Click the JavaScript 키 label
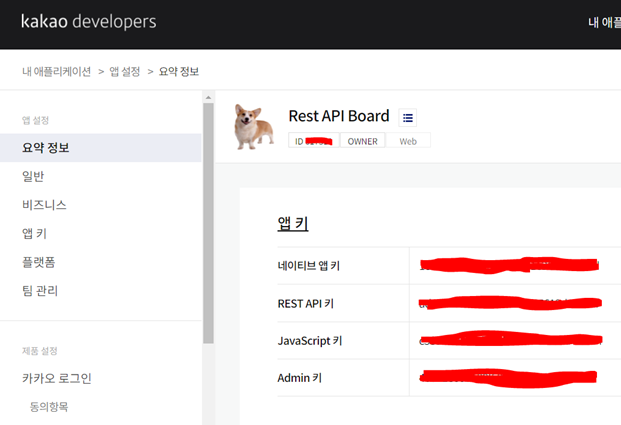The image size is (621, 425). point(310,341)
